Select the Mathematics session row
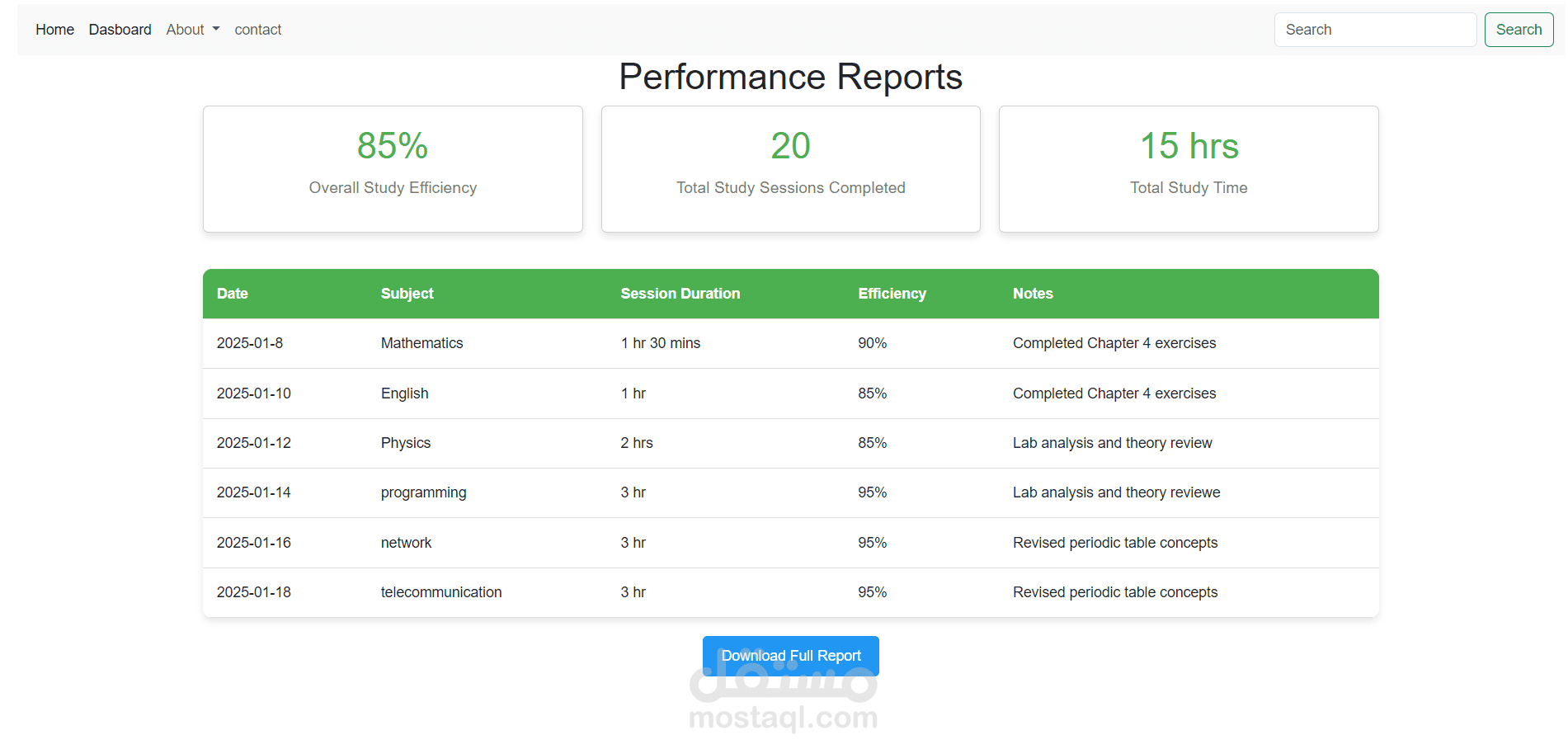Viewport: 1568px width, 749px height. [x=790, y=343]
